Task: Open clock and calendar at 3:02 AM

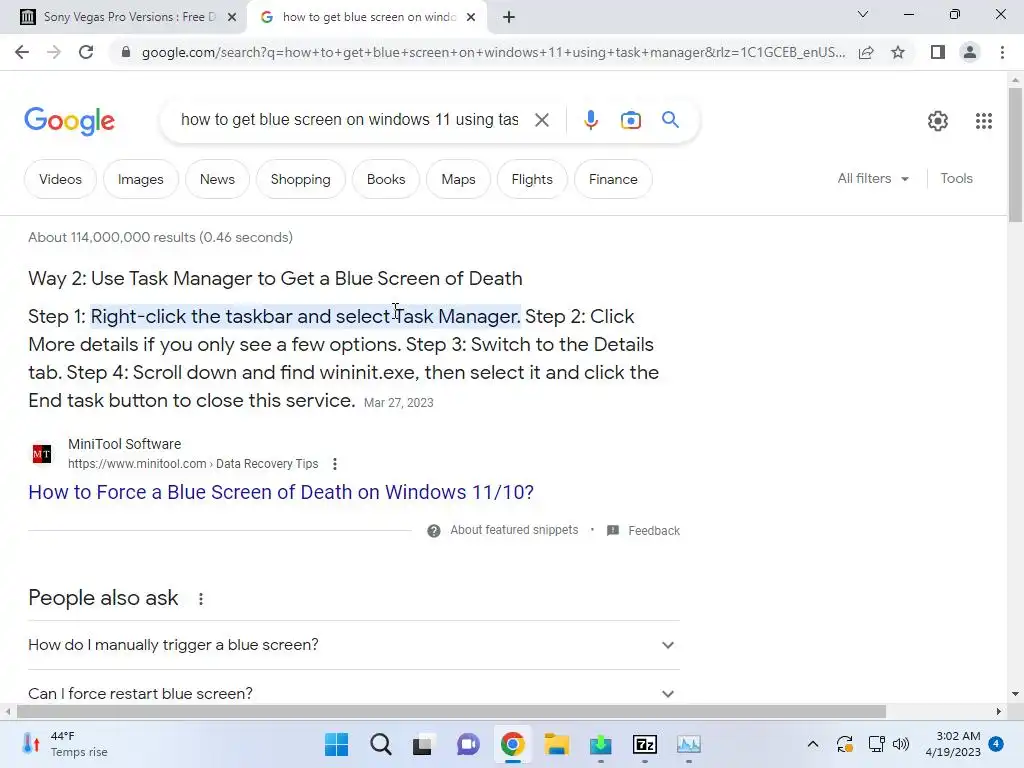Action: 953,744
